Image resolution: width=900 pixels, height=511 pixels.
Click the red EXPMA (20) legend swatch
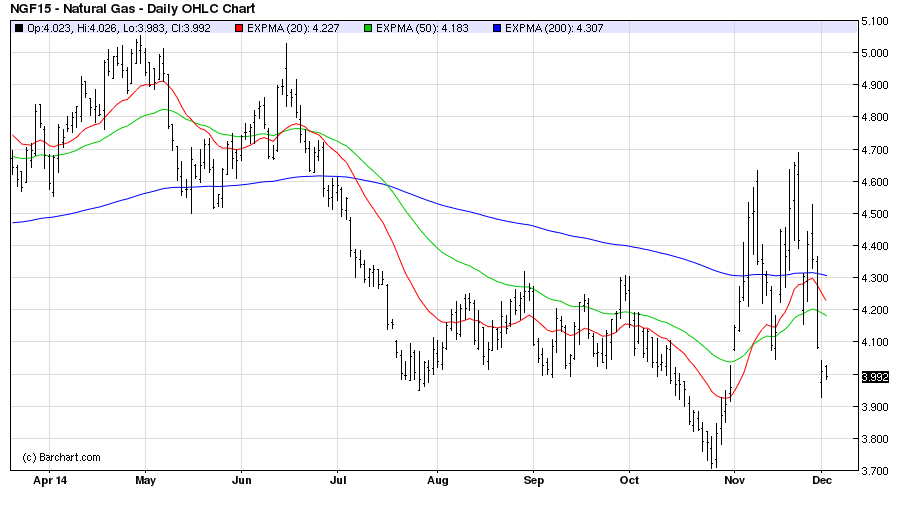[x=238, y=27]
